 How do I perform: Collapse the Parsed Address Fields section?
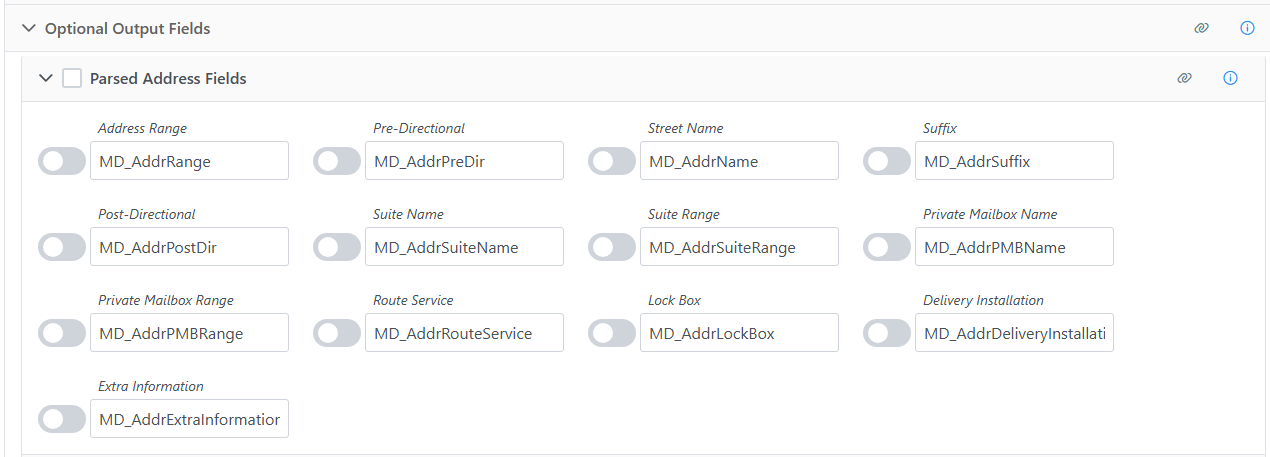pyautogui.click(x=45, y=78)
